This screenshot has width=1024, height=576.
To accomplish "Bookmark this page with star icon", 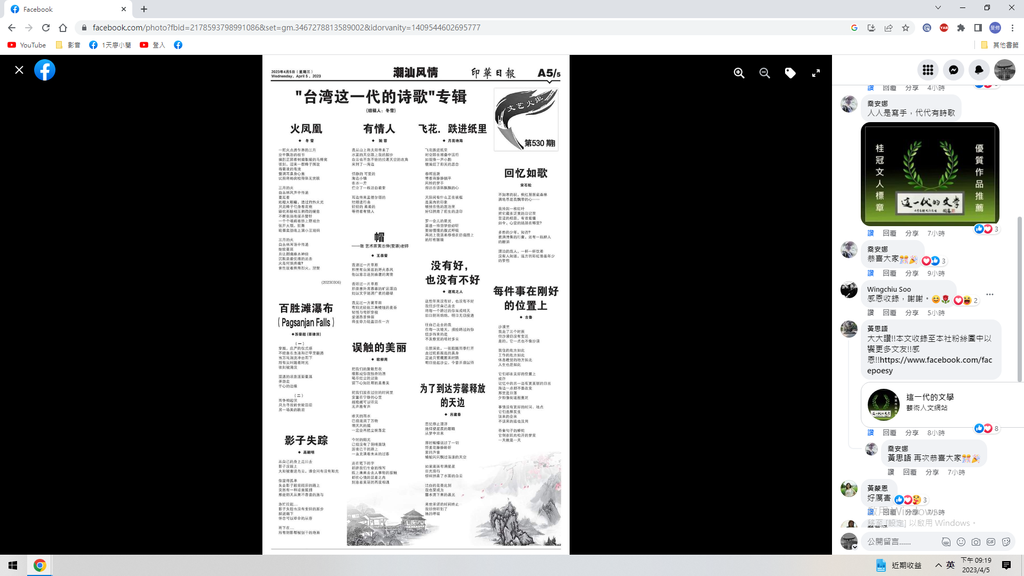I will point(906,28).
